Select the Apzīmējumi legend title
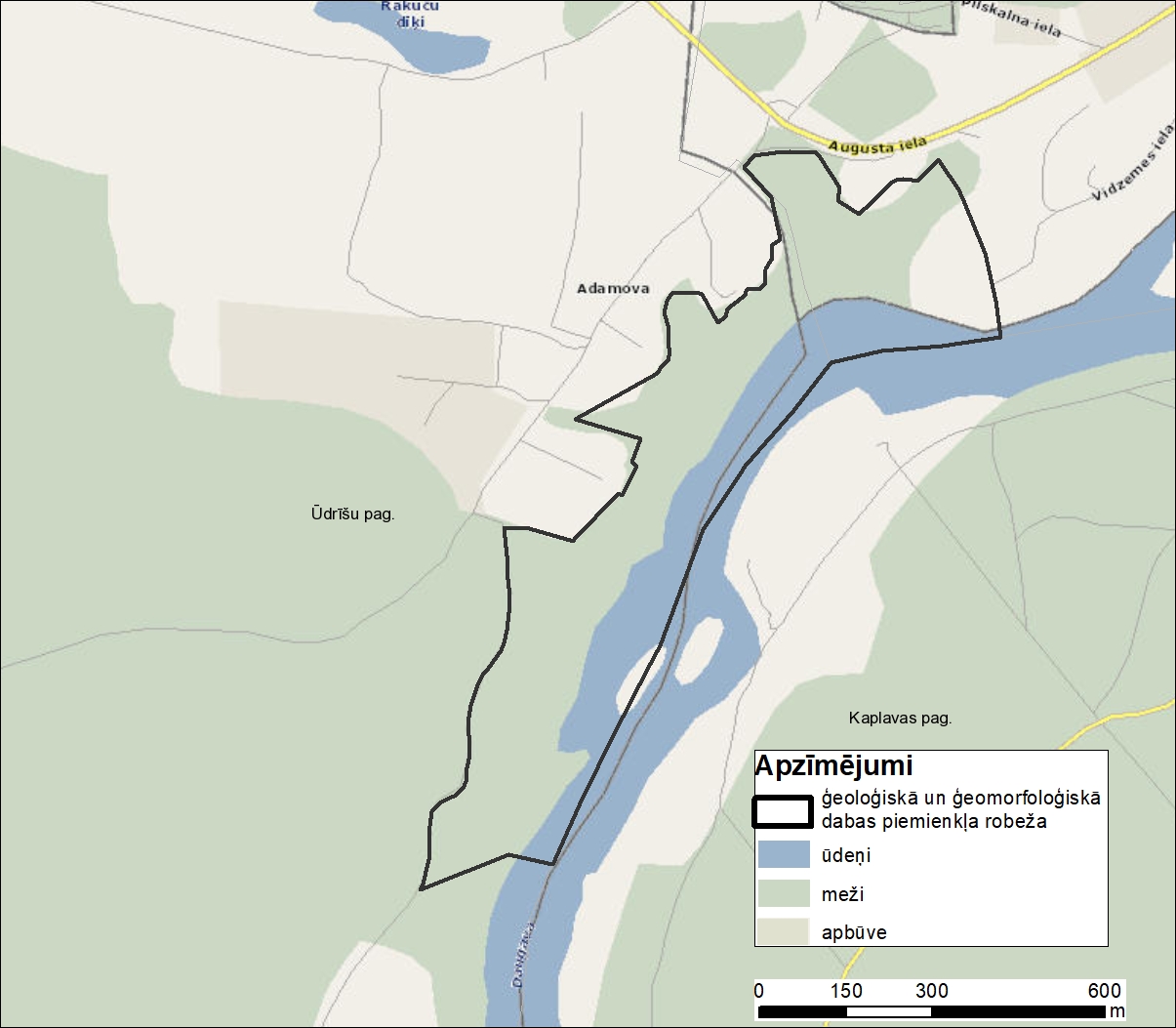1176x1028 pixels. point(833,766)
